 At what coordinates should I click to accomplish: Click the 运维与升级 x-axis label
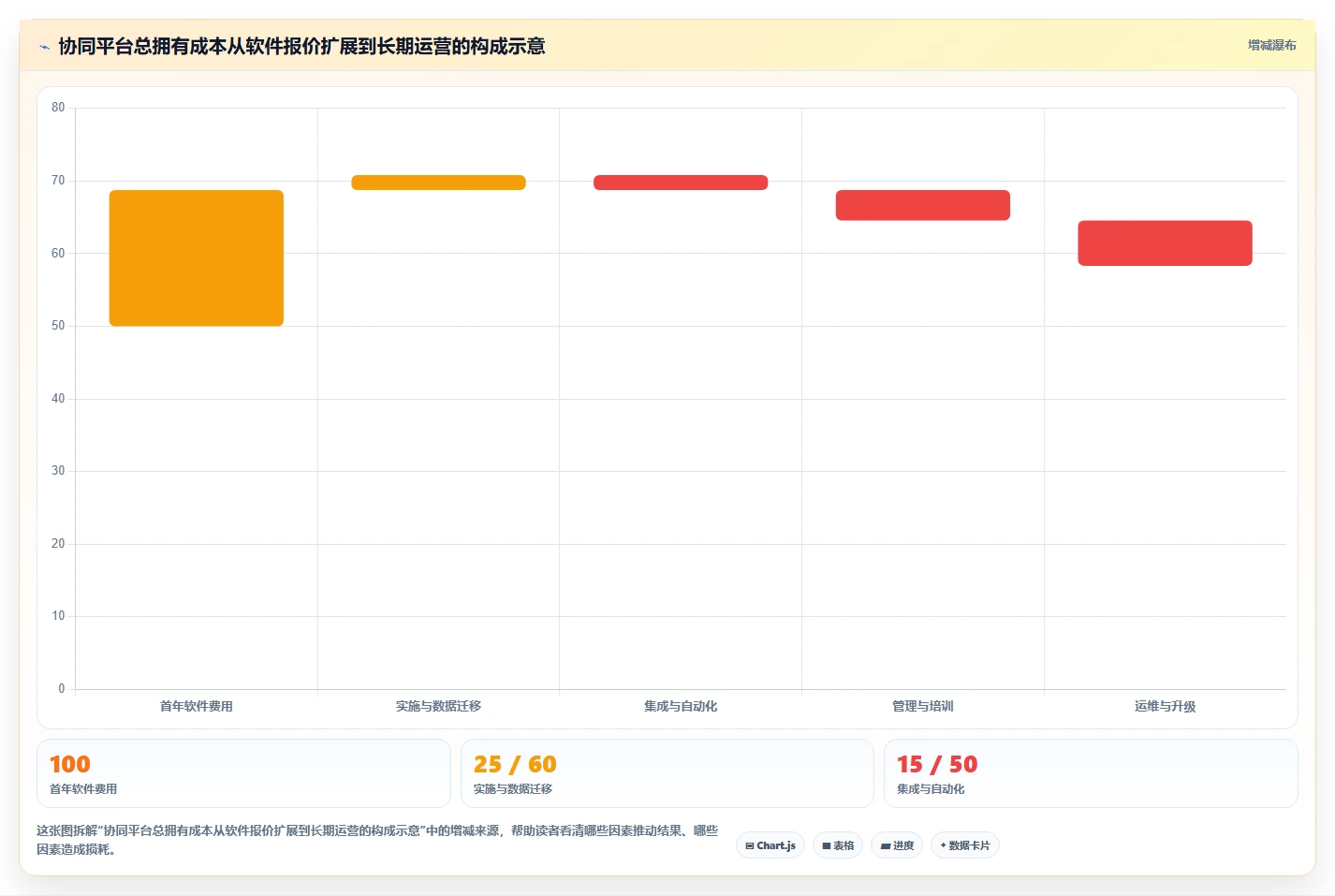pos(1165,706)
